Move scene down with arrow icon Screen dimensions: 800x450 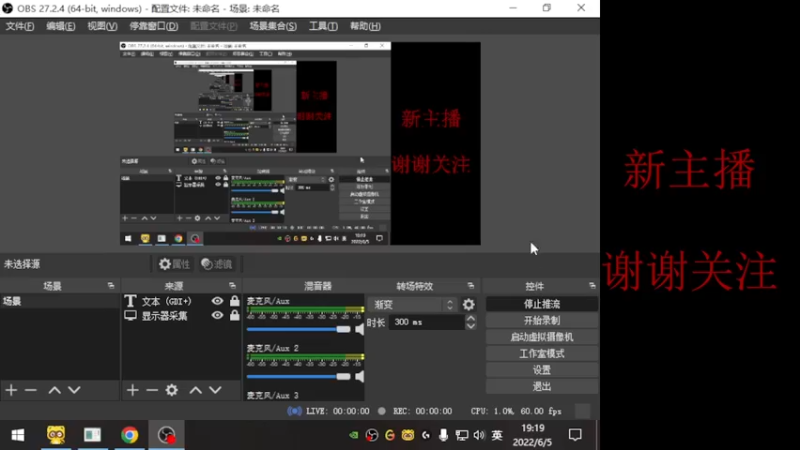(x=74, y=390)
